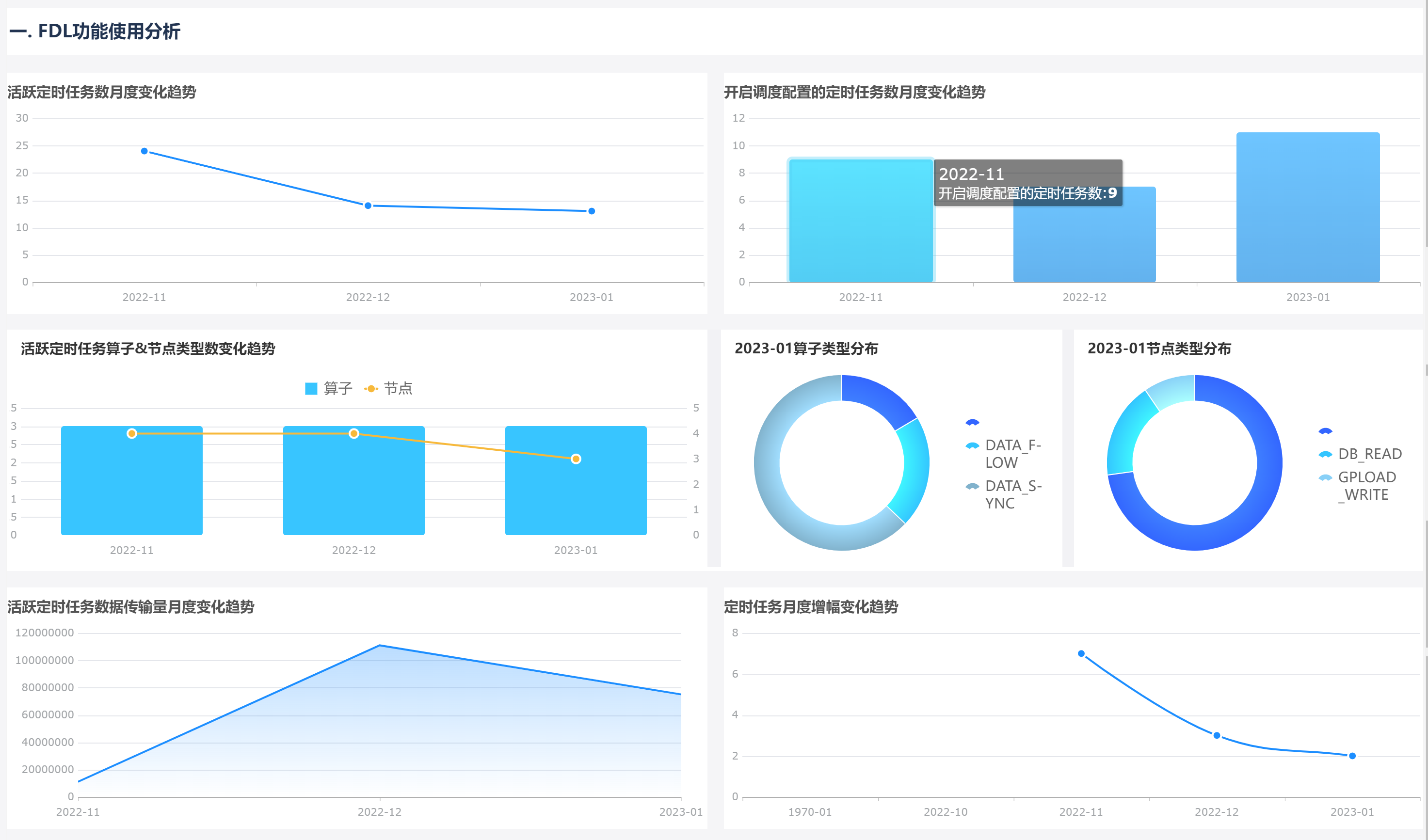
Task: Select the 2022-11 bar in scheduling chart
Action: pos(860,221)
